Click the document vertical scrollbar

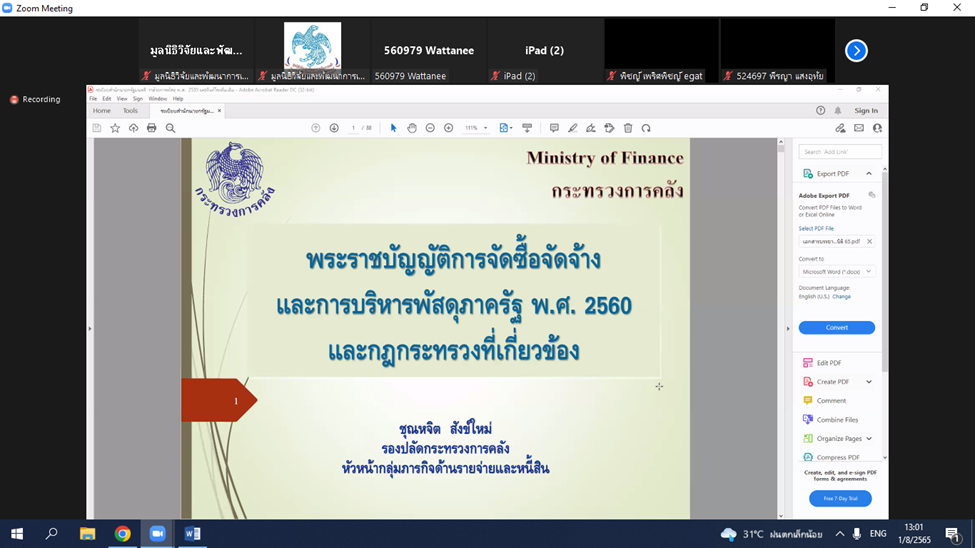coord(780,328)
